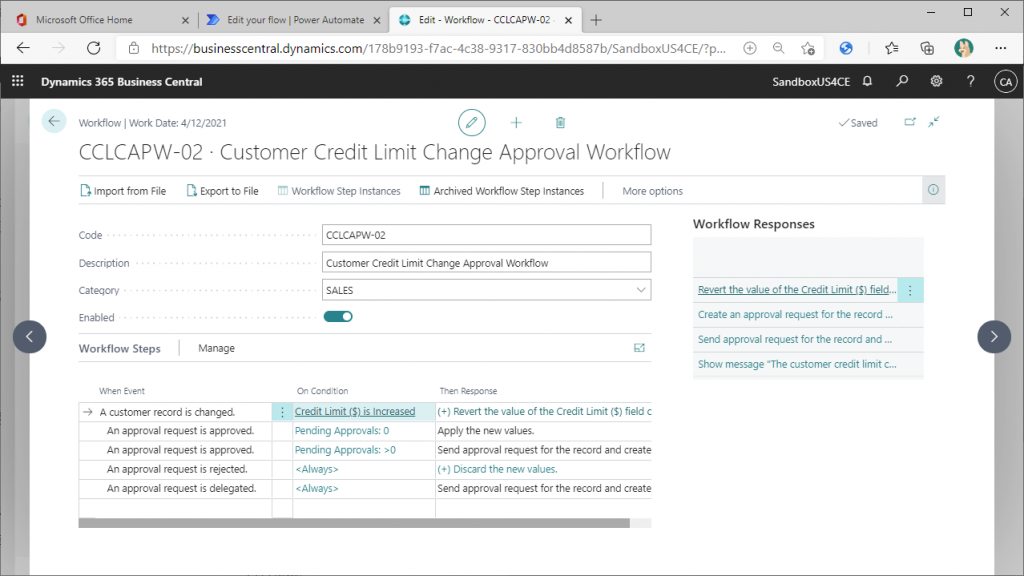Refresh the browser page

[x=93, y=48]
